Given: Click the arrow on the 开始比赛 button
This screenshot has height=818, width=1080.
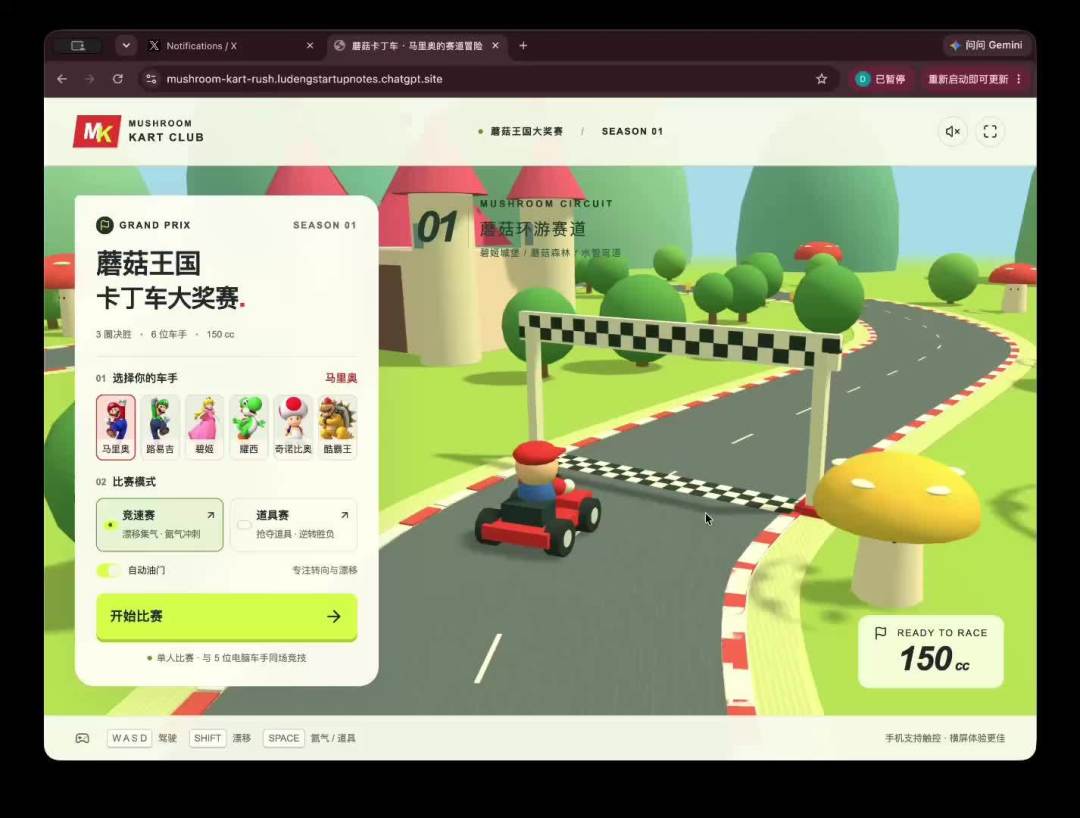Looking at the screenshot, I should (334, 616).
